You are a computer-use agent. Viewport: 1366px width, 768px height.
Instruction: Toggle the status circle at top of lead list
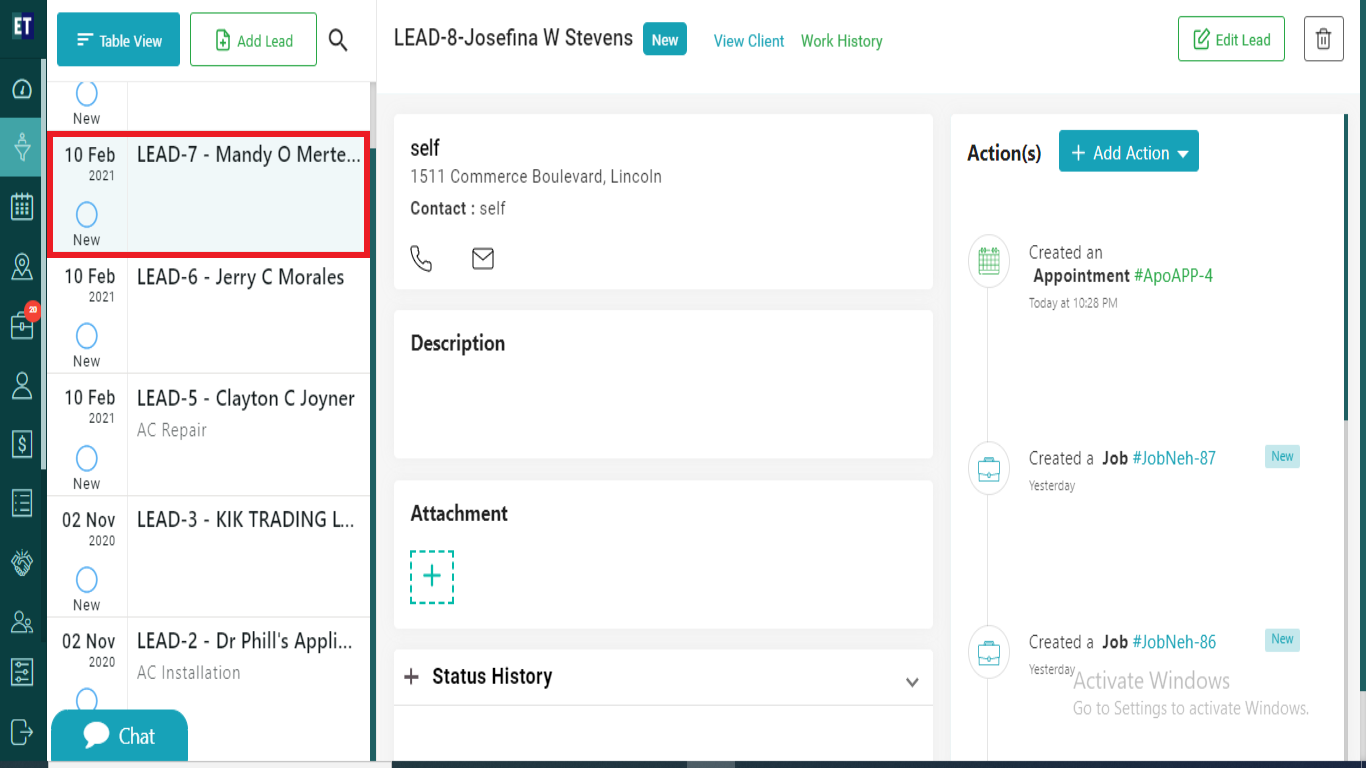pyautogui.click(x=87, y=94)
